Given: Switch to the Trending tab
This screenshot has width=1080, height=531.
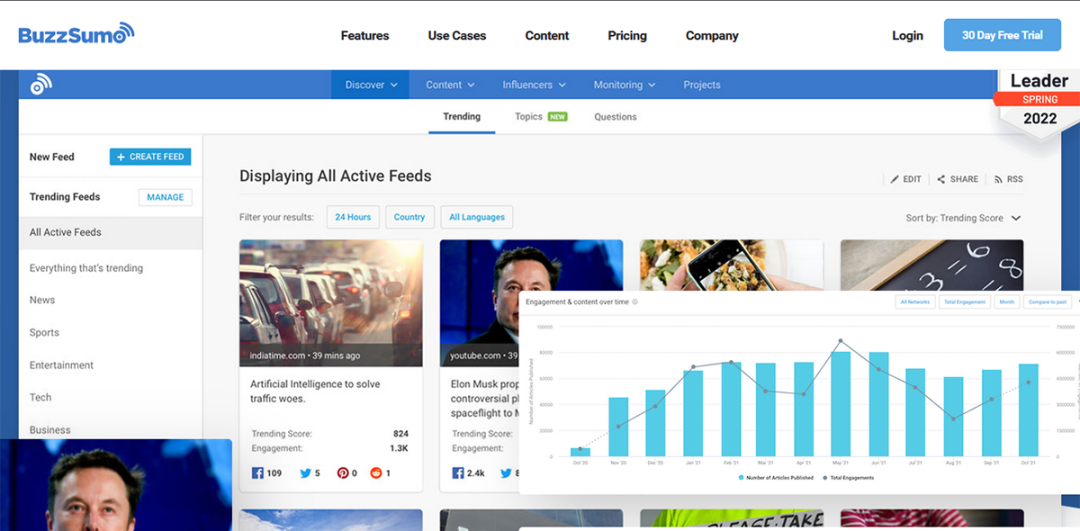Looking at the screenshot, I should point(461,116).
